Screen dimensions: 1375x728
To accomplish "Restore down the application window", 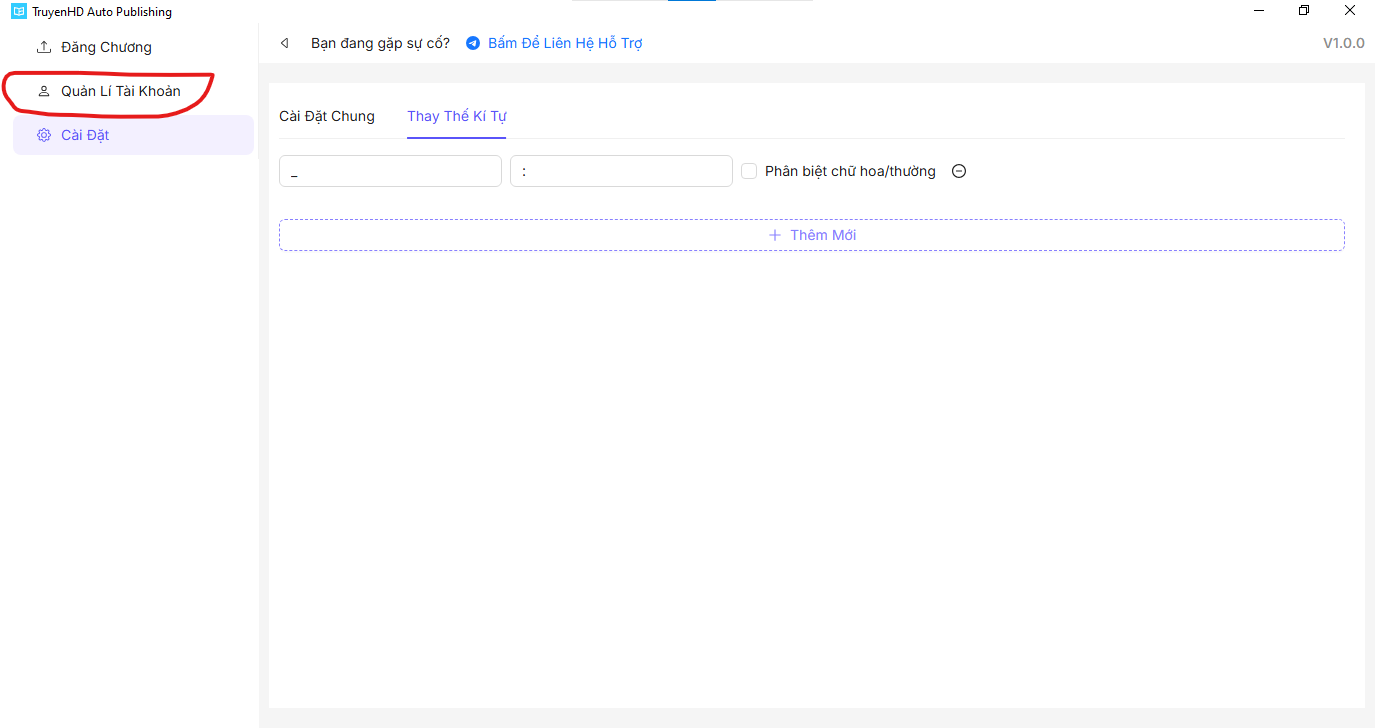I will pos(1303,11).
